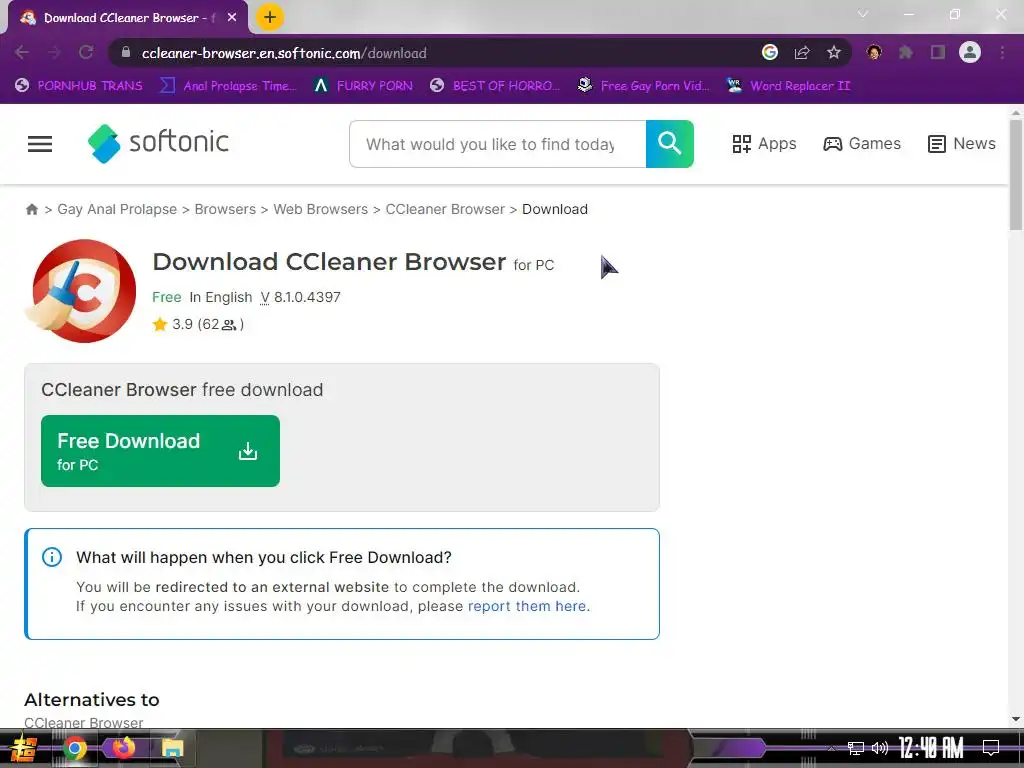
Task: Go back to the previous page
Action: 22,52
